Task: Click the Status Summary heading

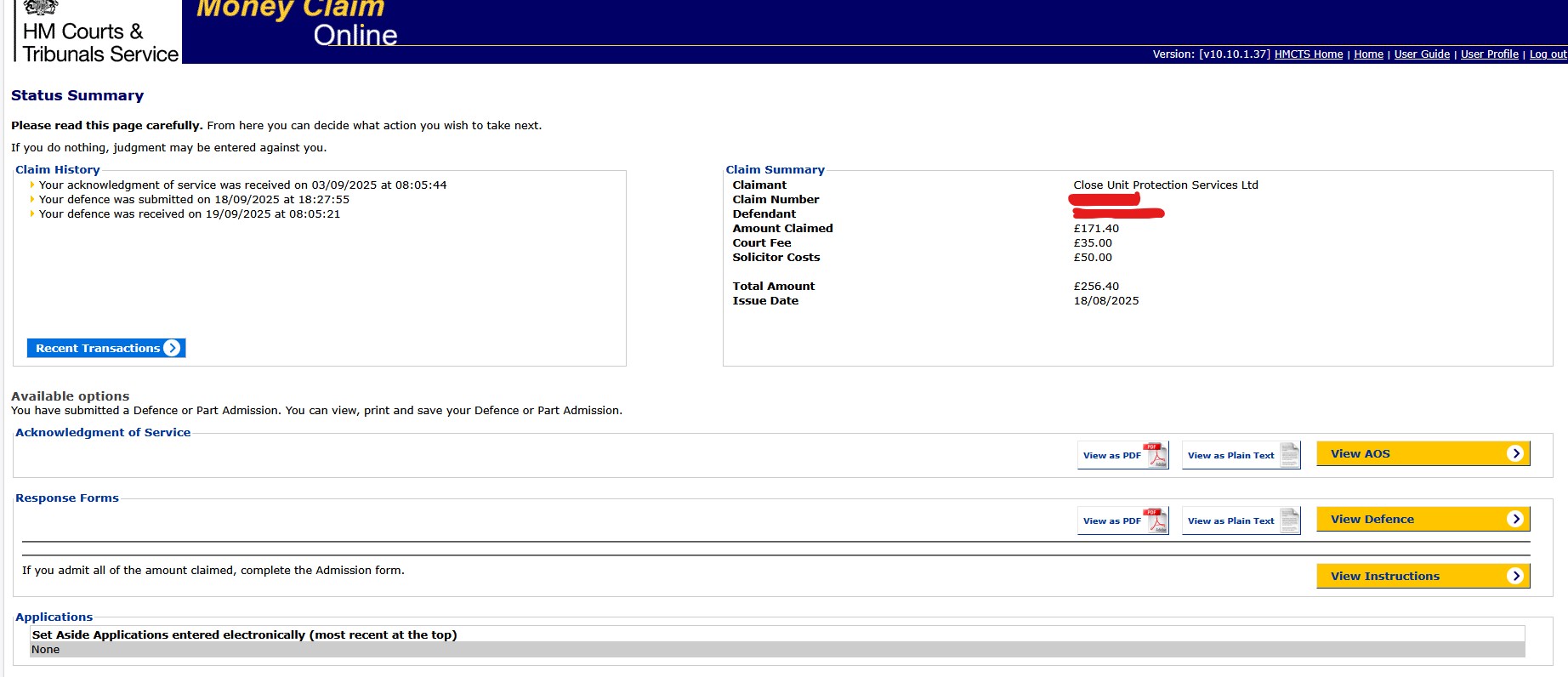Action: pos(77,95)
